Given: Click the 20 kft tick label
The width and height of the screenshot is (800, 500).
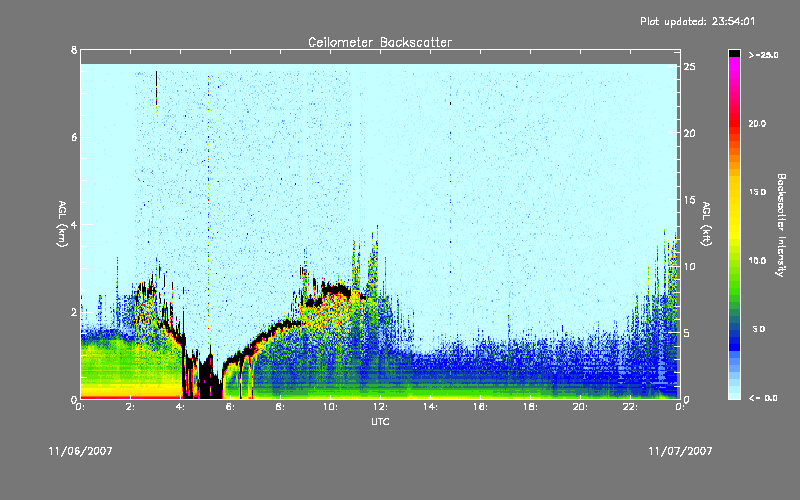Looking at the screenshot, I should [x=690, y=133].
